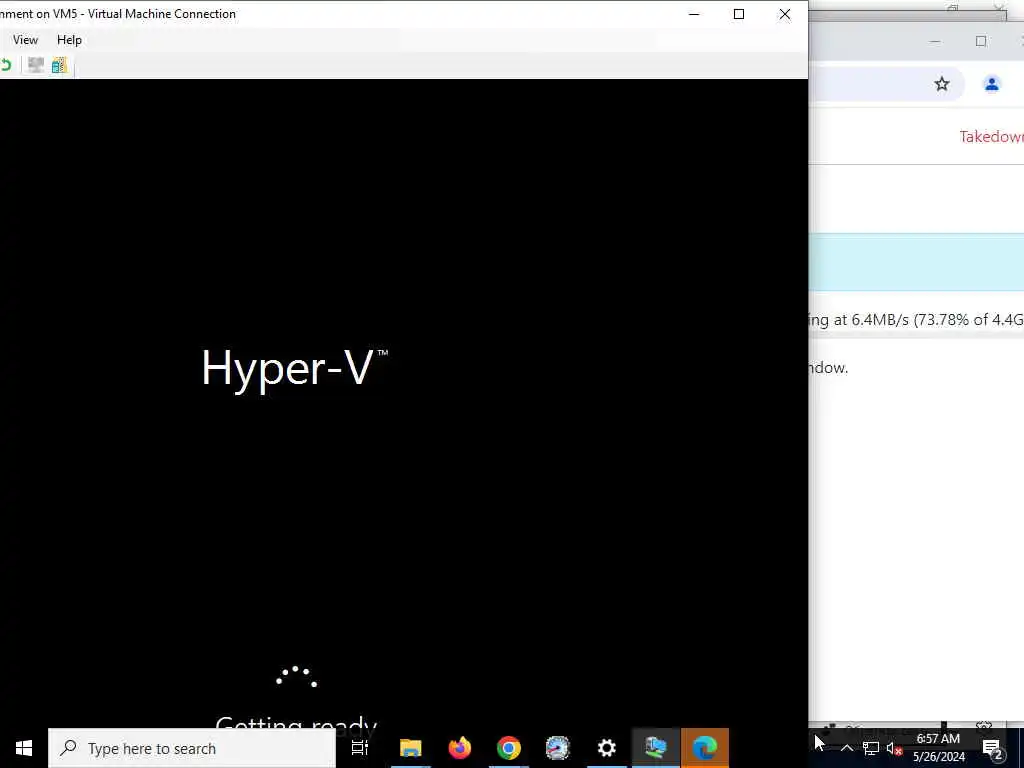Open the Windows Start menu
The width and height of the screenshot is (1024, 768).
click(x=24, y=748)
